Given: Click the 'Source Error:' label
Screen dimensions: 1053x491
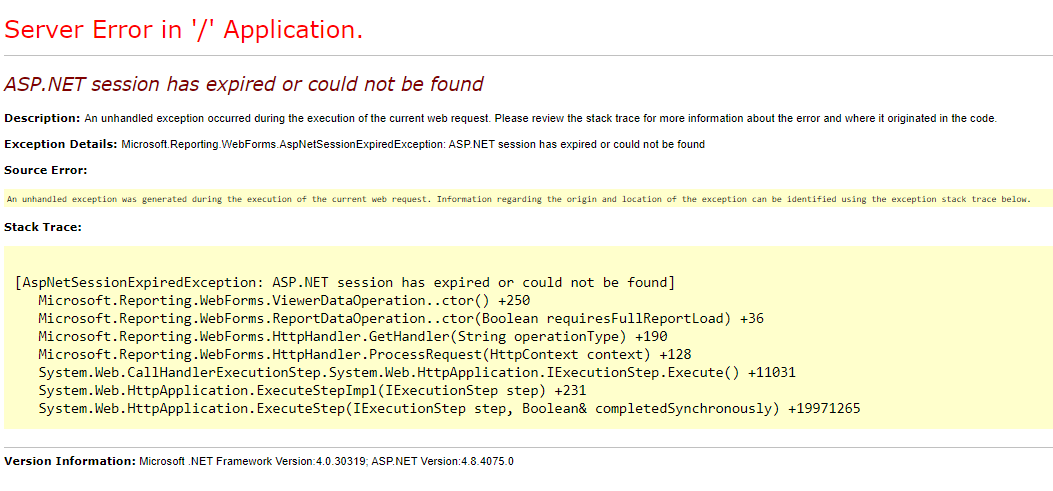Looking at the screenshot, I should coord(46,171).
